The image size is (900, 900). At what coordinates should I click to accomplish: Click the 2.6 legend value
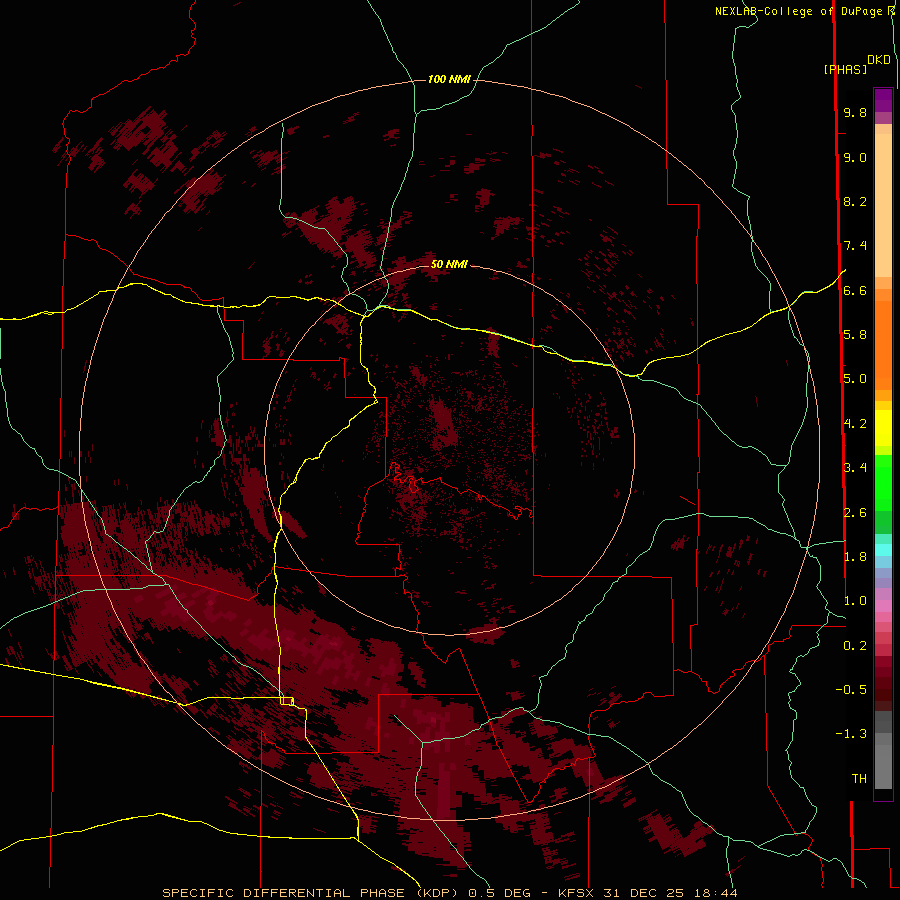855,513
